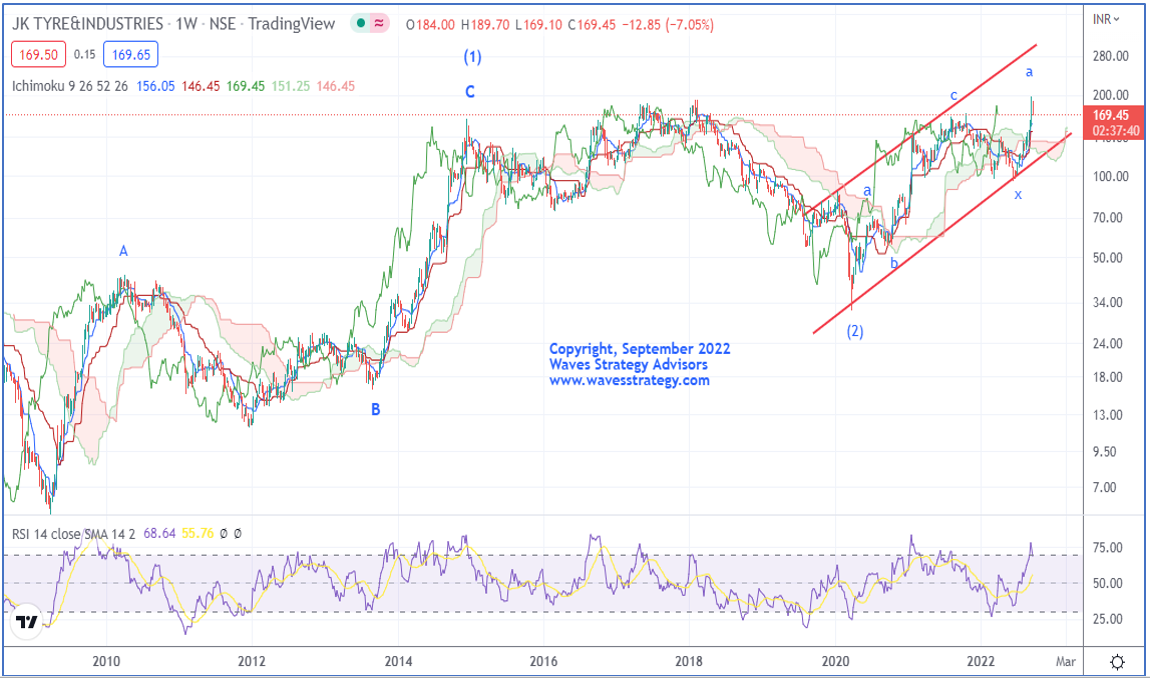Click the Mar label on time axis
The height and width of the screenshot is (679, 1150).
click(1065, 661)
